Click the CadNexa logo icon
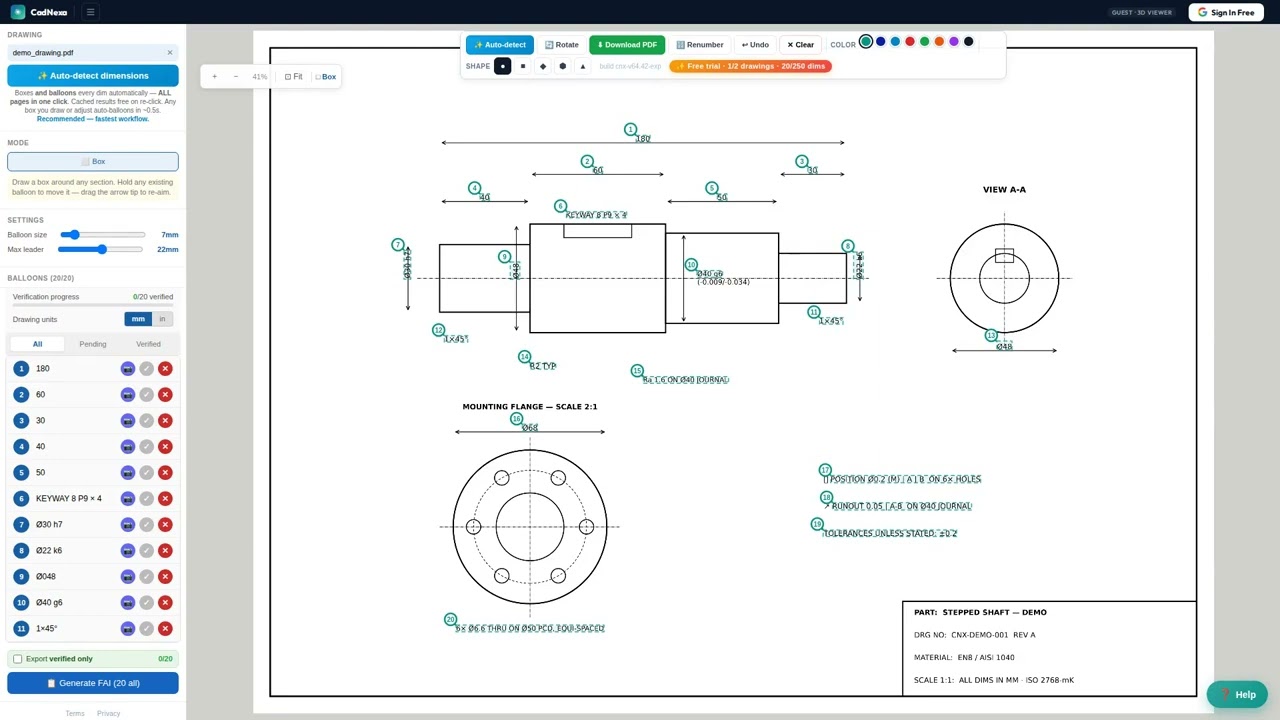This screenshot has height=720, width=1280. (18, 12)
